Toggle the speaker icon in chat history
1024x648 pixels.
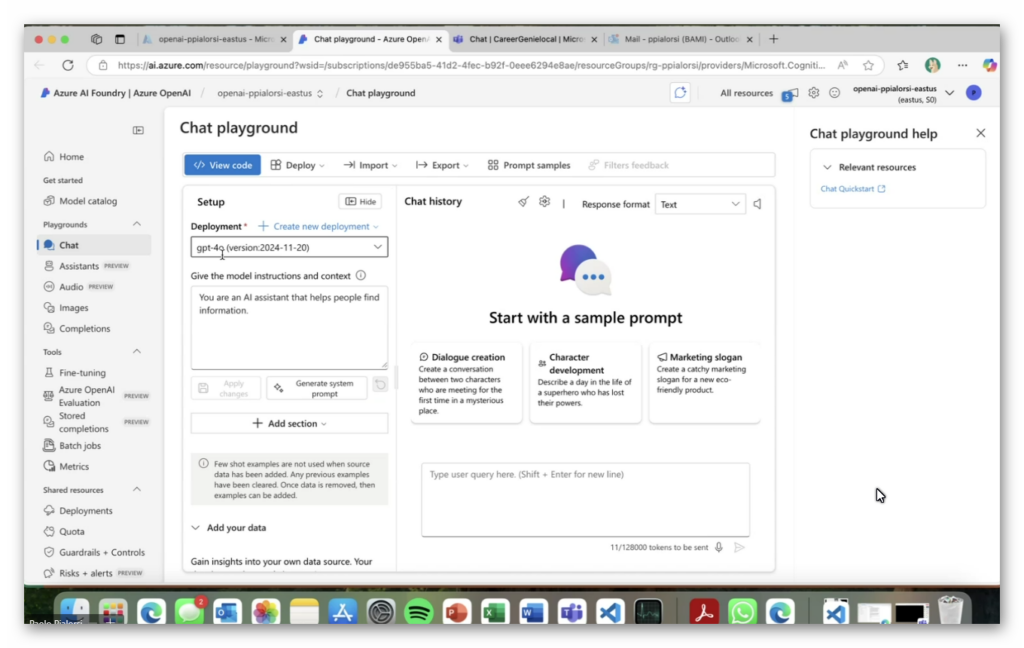coord(758,204)
